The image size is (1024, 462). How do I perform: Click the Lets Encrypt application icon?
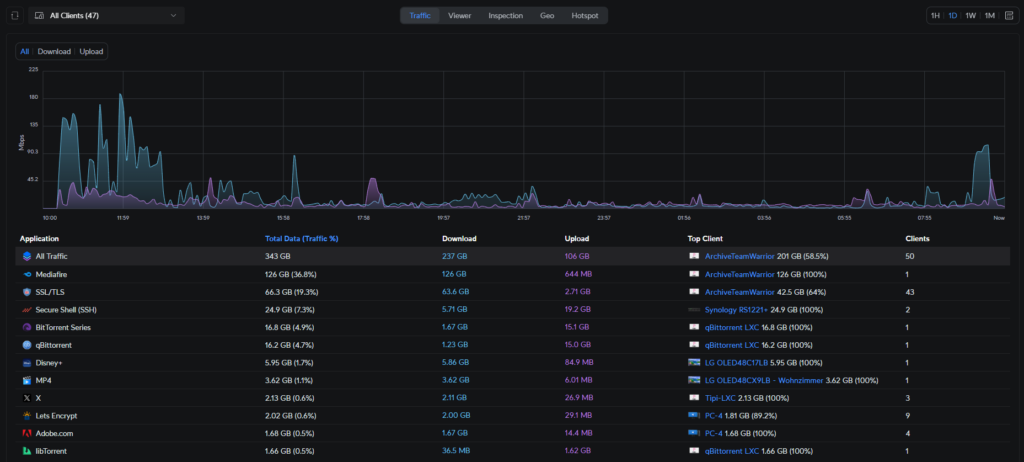click(27, 416)
